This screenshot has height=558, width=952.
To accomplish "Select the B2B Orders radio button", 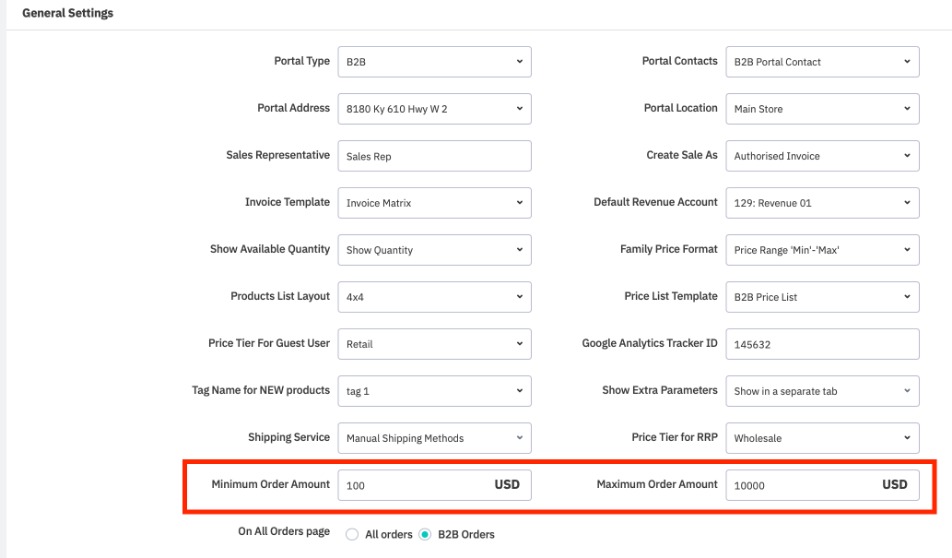I will point(426,535).
